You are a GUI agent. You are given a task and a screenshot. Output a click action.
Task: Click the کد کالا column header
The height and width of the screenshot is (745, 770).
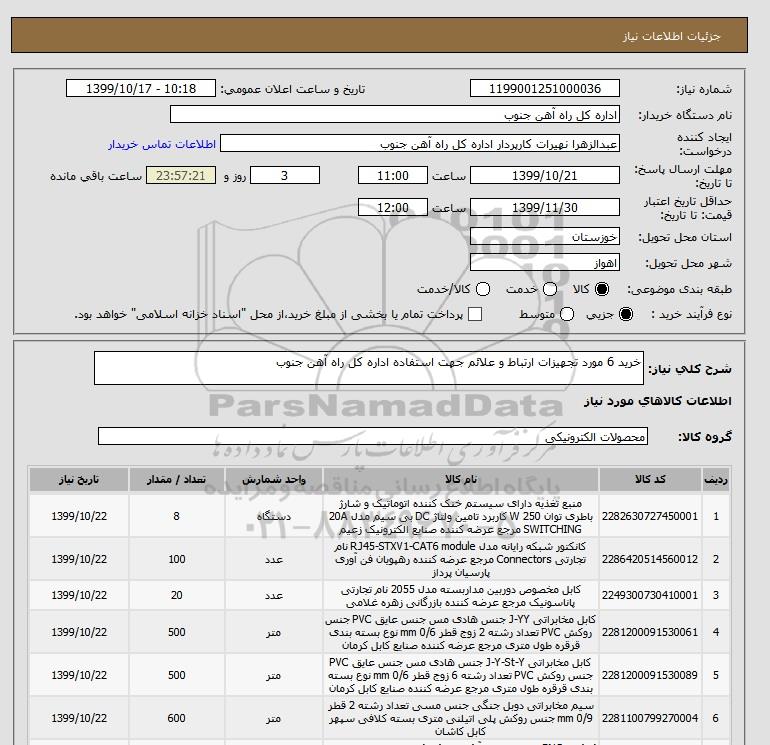[x=650, y=479]
